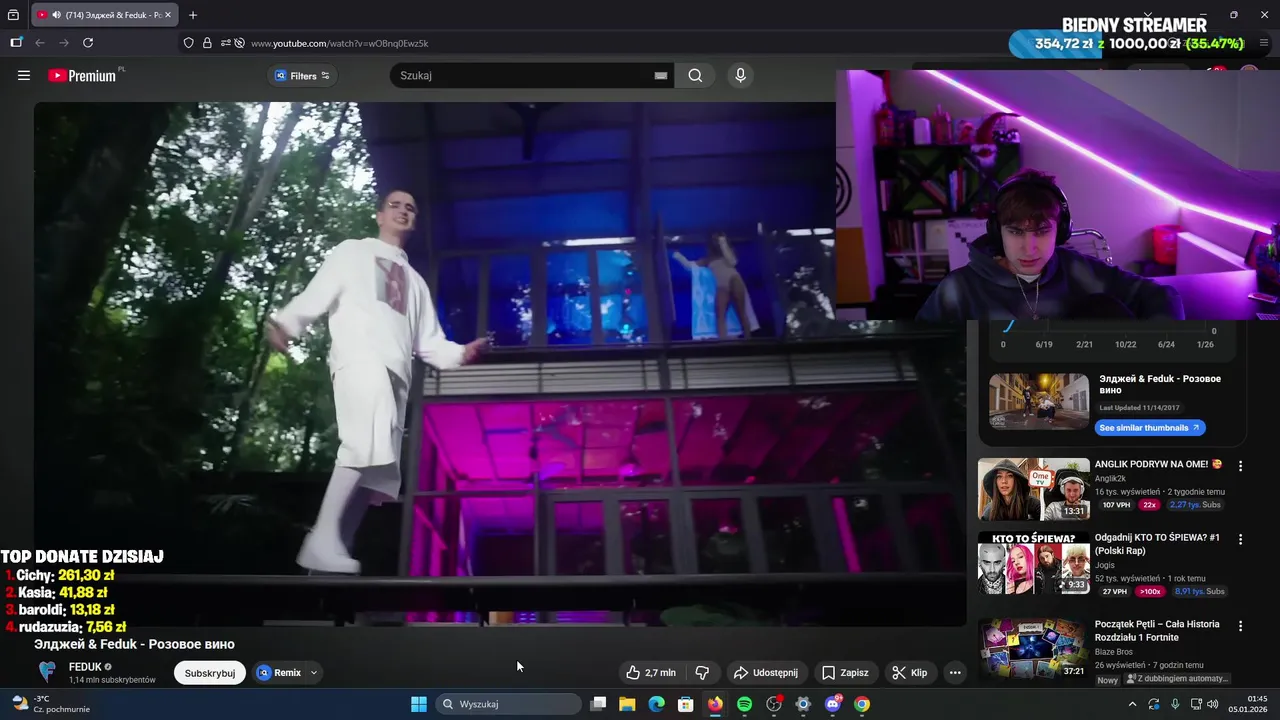
Task: Show site security padlock info
Action: pyautogui.click(x=207, y=43)
